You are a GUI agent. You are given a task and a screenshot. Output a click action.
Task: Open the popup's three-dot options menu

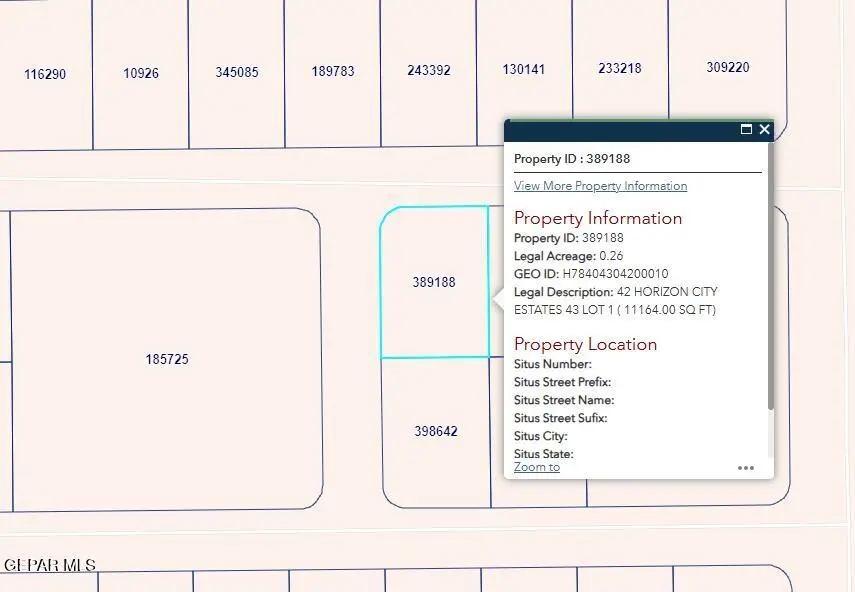click(x=746, y=467)
